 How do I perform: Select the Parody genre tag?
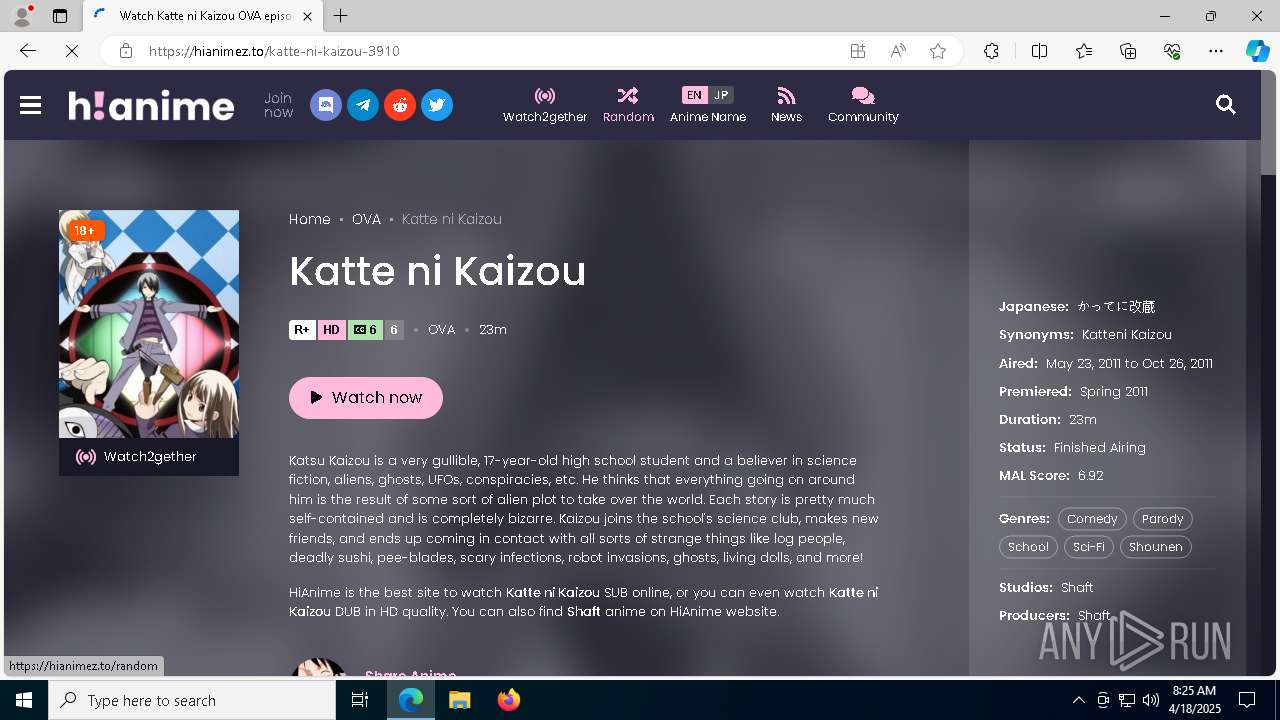coord(1163,519)
